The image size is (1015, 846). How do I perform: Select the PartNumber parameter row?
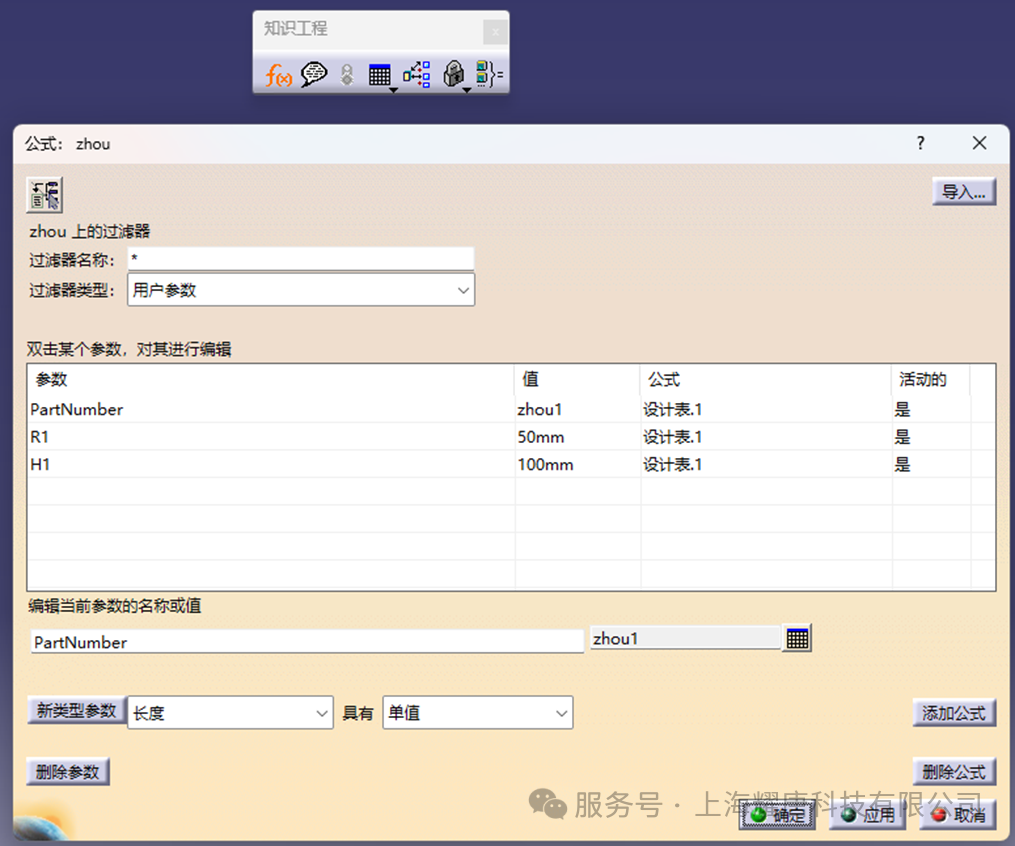[511, 409]
